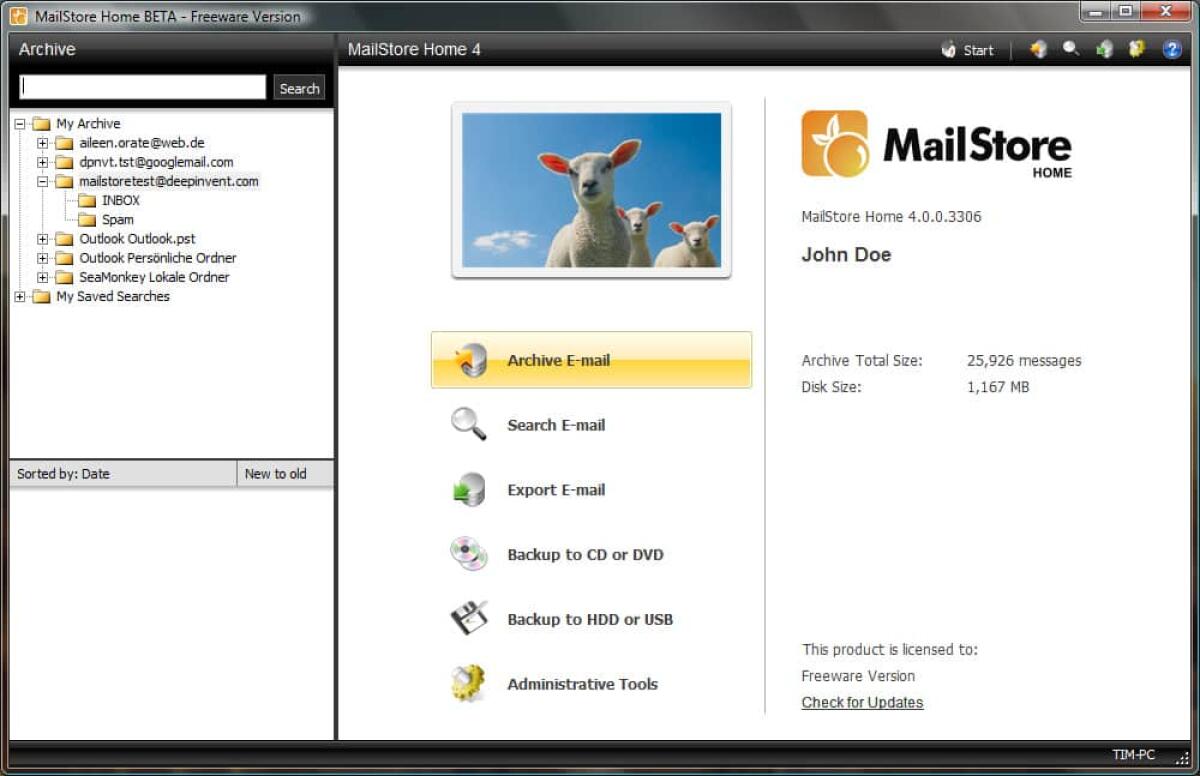Expand the aileen.orate@web.de mailbox
Screen dimensions: 1200x776
[41, 142]
